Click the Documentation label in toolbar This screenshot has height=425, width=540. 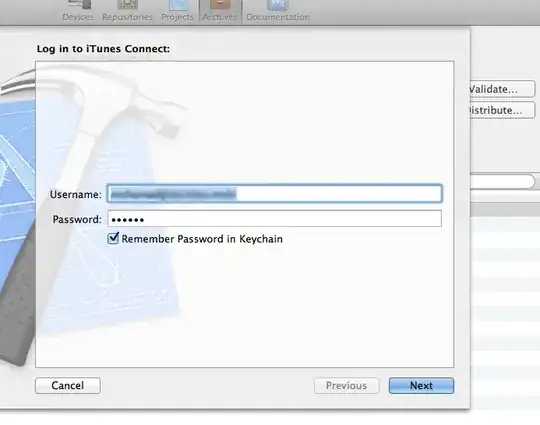[278, 17]
